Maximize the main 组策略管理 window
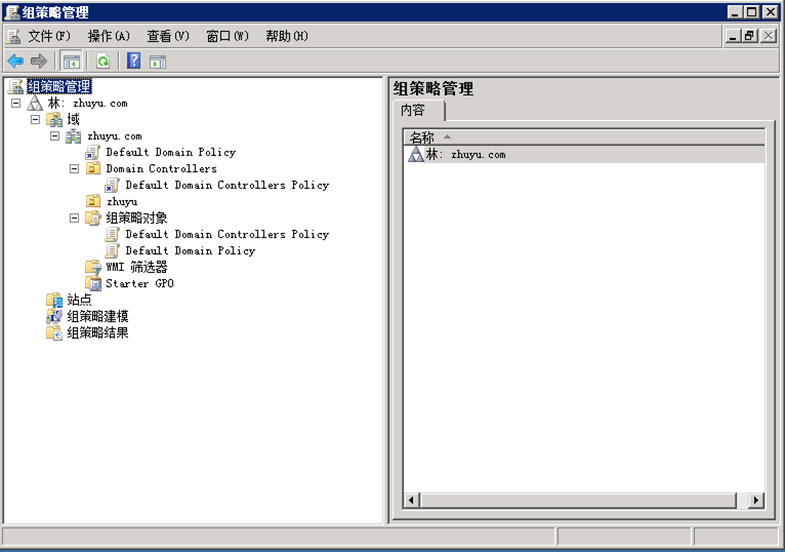 pos(752,12)
